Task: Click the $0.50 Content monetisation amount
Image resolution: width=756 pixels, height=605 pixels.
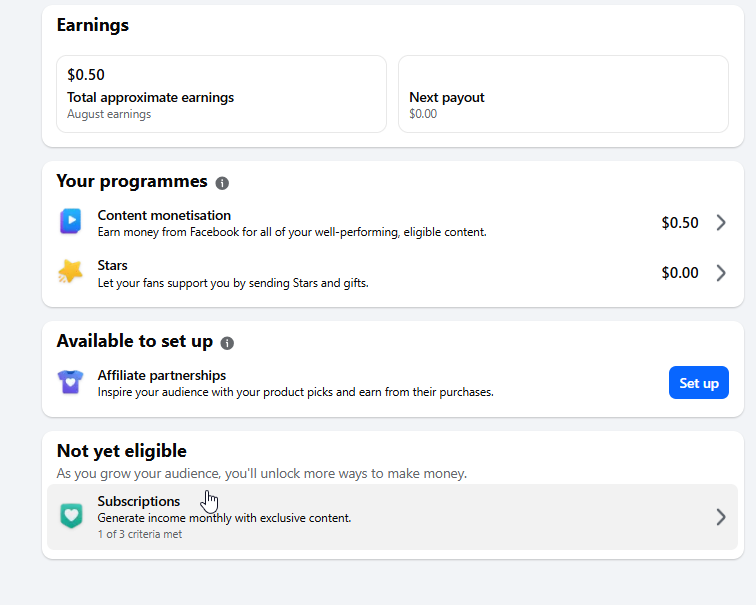Action: coord(680,223)
